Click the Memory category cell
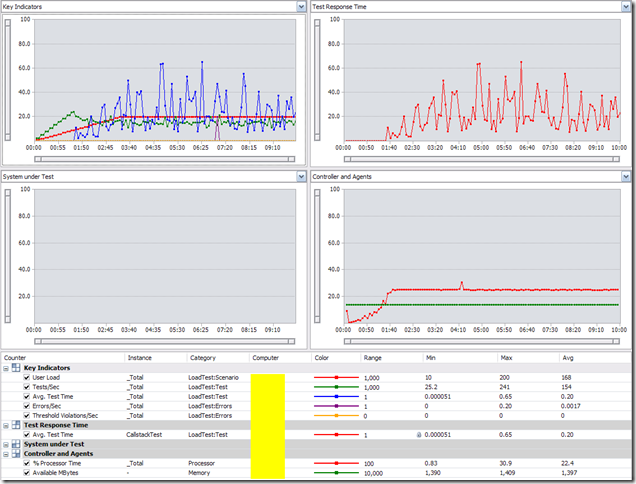 point(199,473)
